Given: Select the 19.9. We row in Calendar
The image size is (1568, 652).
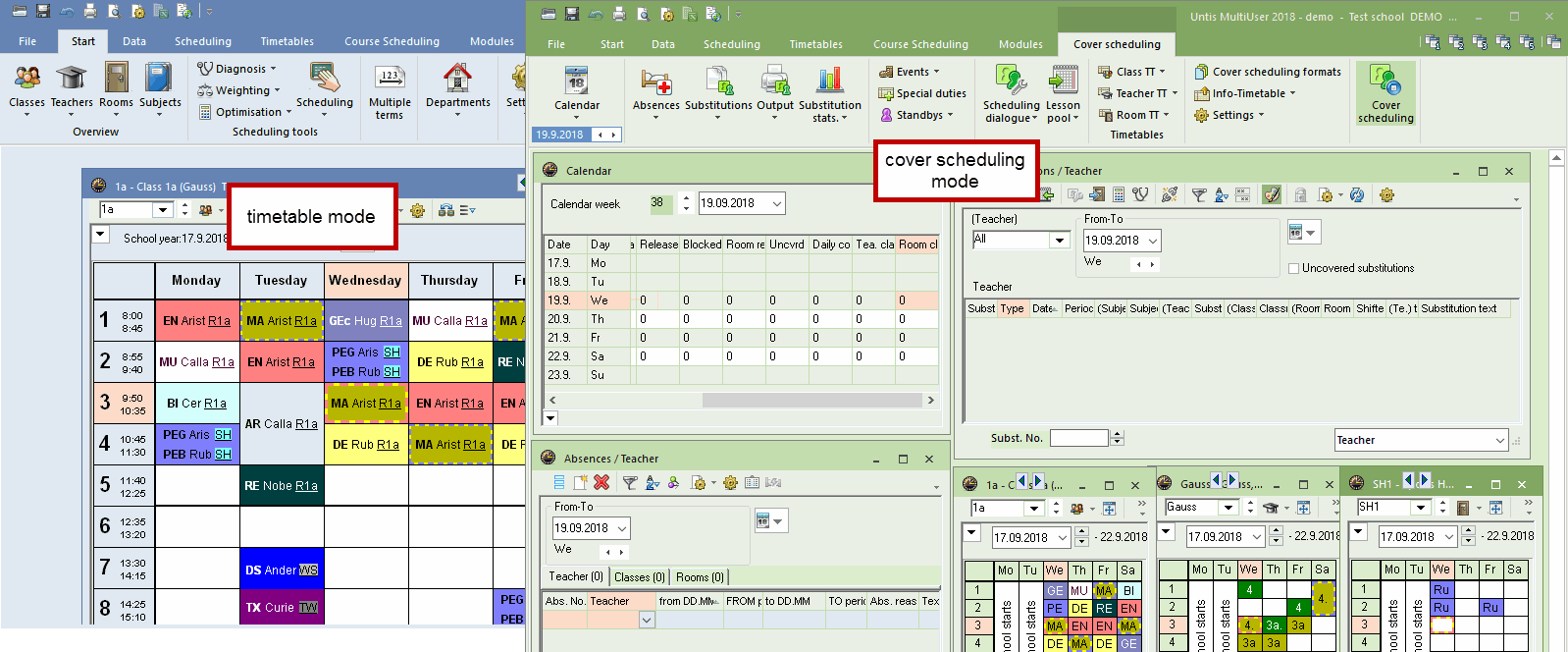Looking at the screenshot, I should (x=741, y=300).
